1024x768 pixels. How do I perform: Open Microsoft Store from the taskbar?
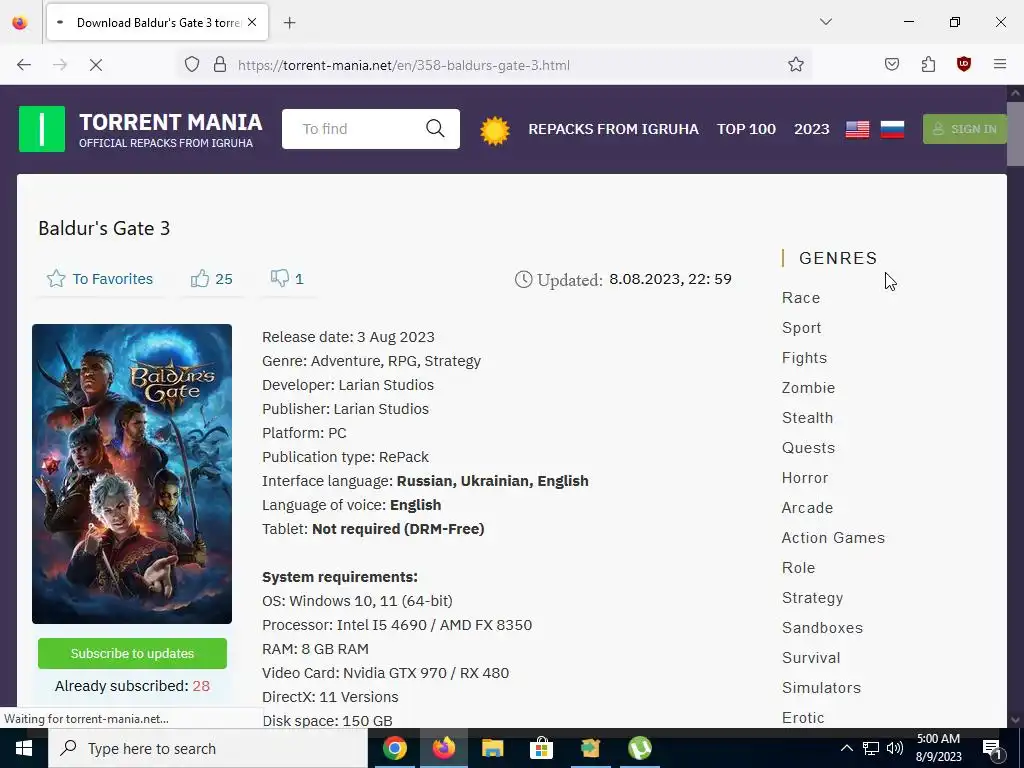(541, 748)
